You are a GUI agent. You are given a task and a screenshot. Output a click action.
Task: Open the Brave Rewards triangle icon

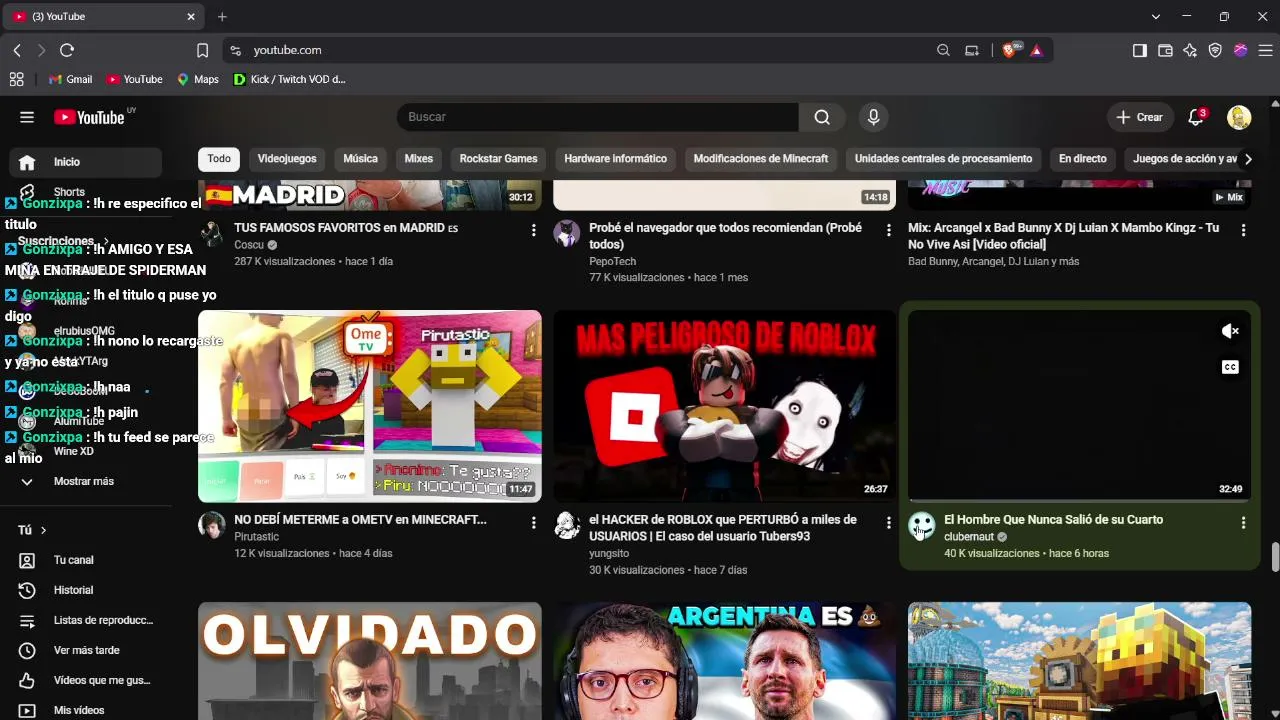[x=1037, y=50]
